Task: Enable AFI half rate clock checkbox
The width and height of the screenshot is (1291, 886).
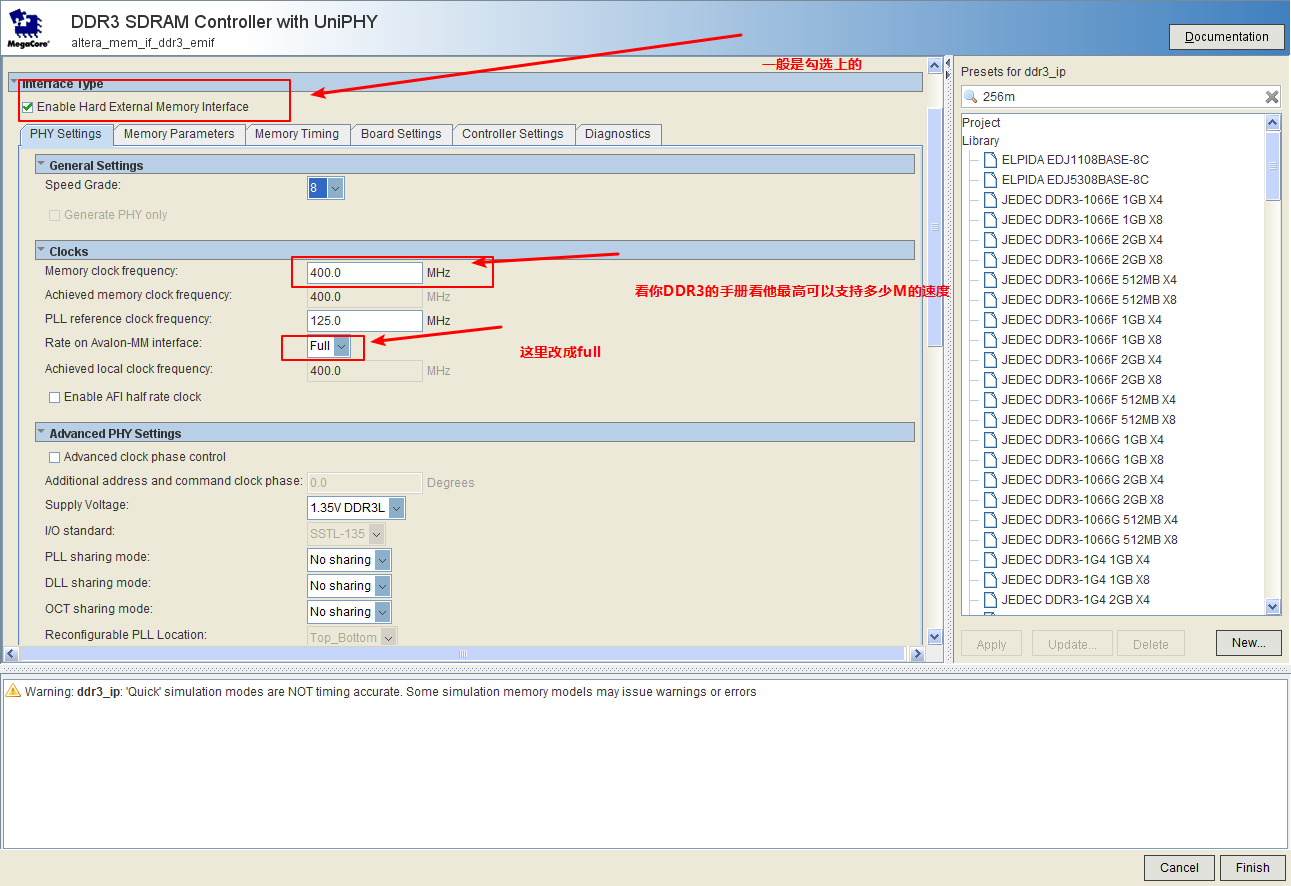Action: [x=55, y=397]
